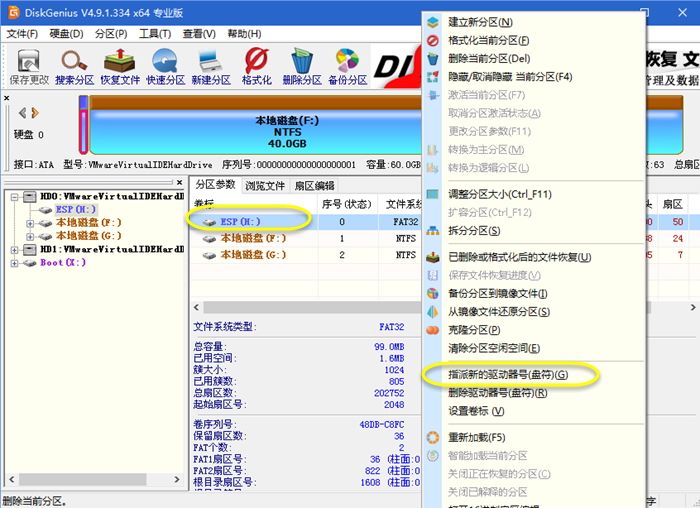Close the left tree panel
700x508 pixels.
[x=179, y=182]
